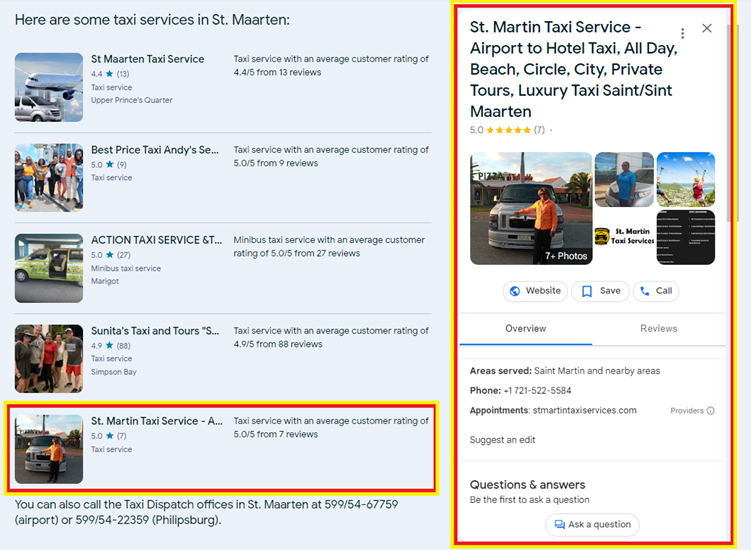This screenshot has height=550, width=751.
Task: Switch to the Reviews tab
Action: tap(658, 328)
